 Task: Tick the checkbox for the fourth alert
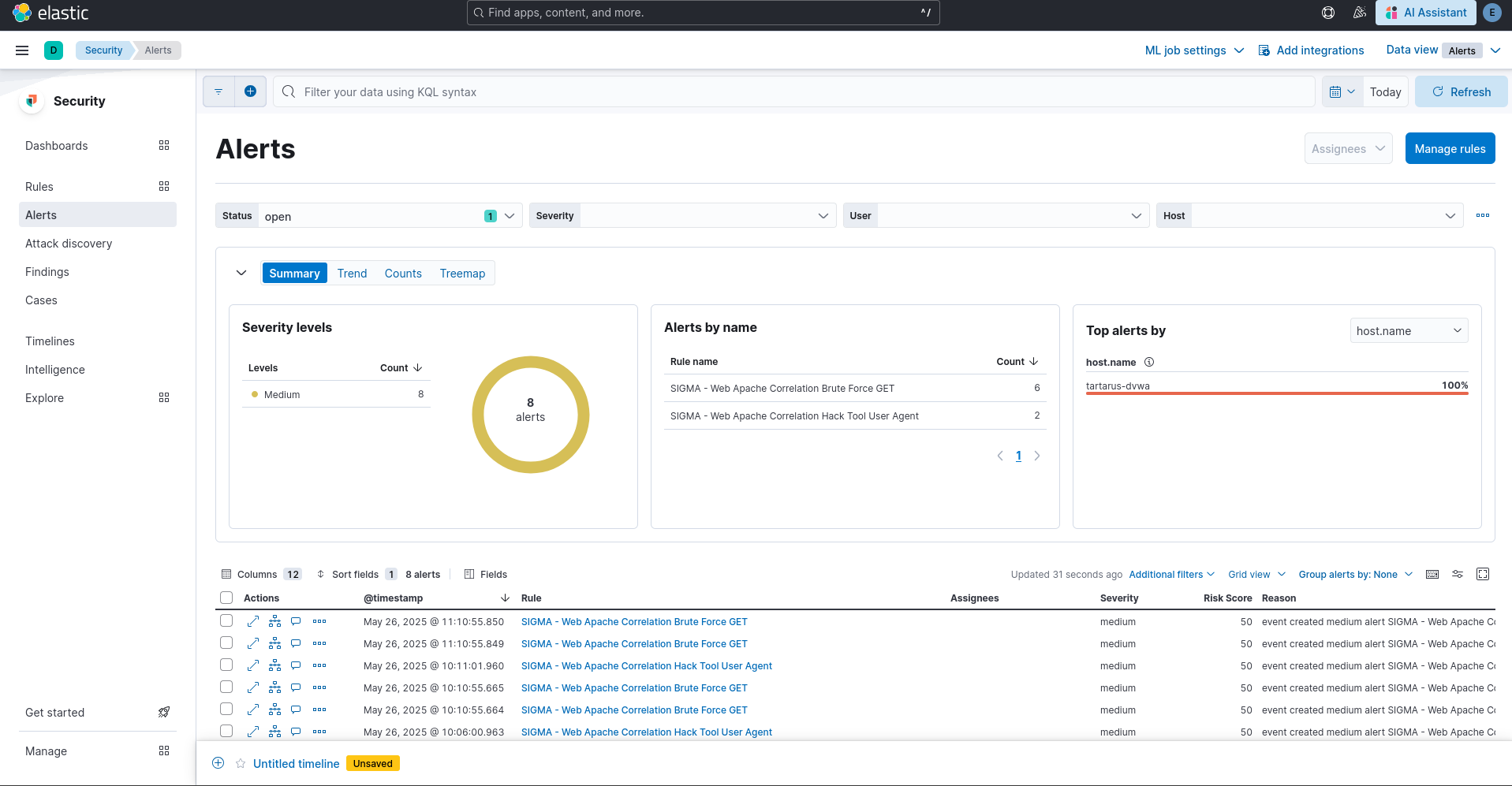[226, 687]
